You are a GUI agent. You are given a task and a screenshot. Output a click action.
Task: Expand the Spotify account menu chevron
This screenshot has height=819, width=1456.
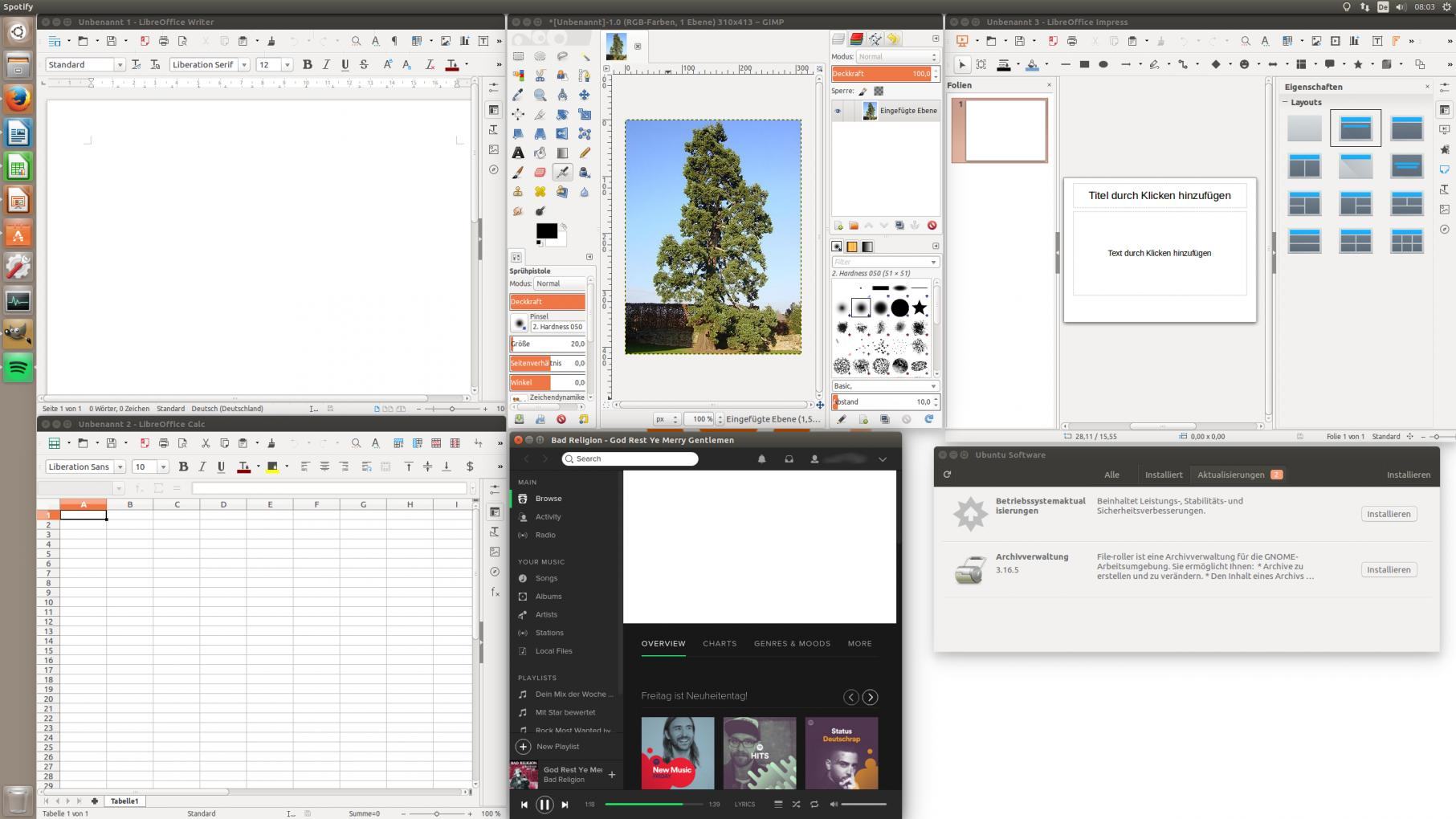click(x=882, y=459)
